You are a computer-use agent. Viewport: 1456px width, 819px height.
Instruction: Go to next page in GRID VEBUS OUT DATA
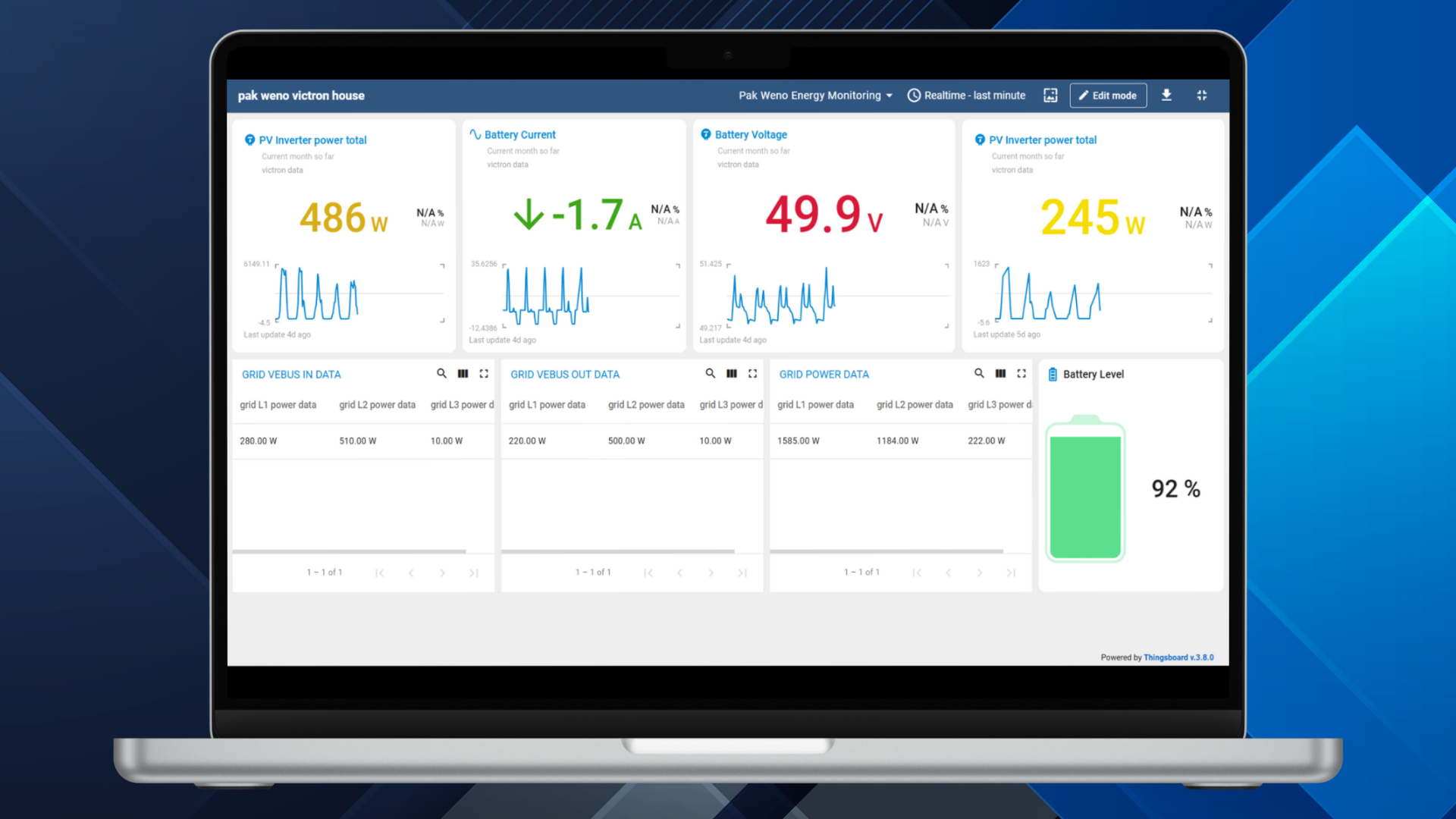pyautogui.click(x=711, y=573)
